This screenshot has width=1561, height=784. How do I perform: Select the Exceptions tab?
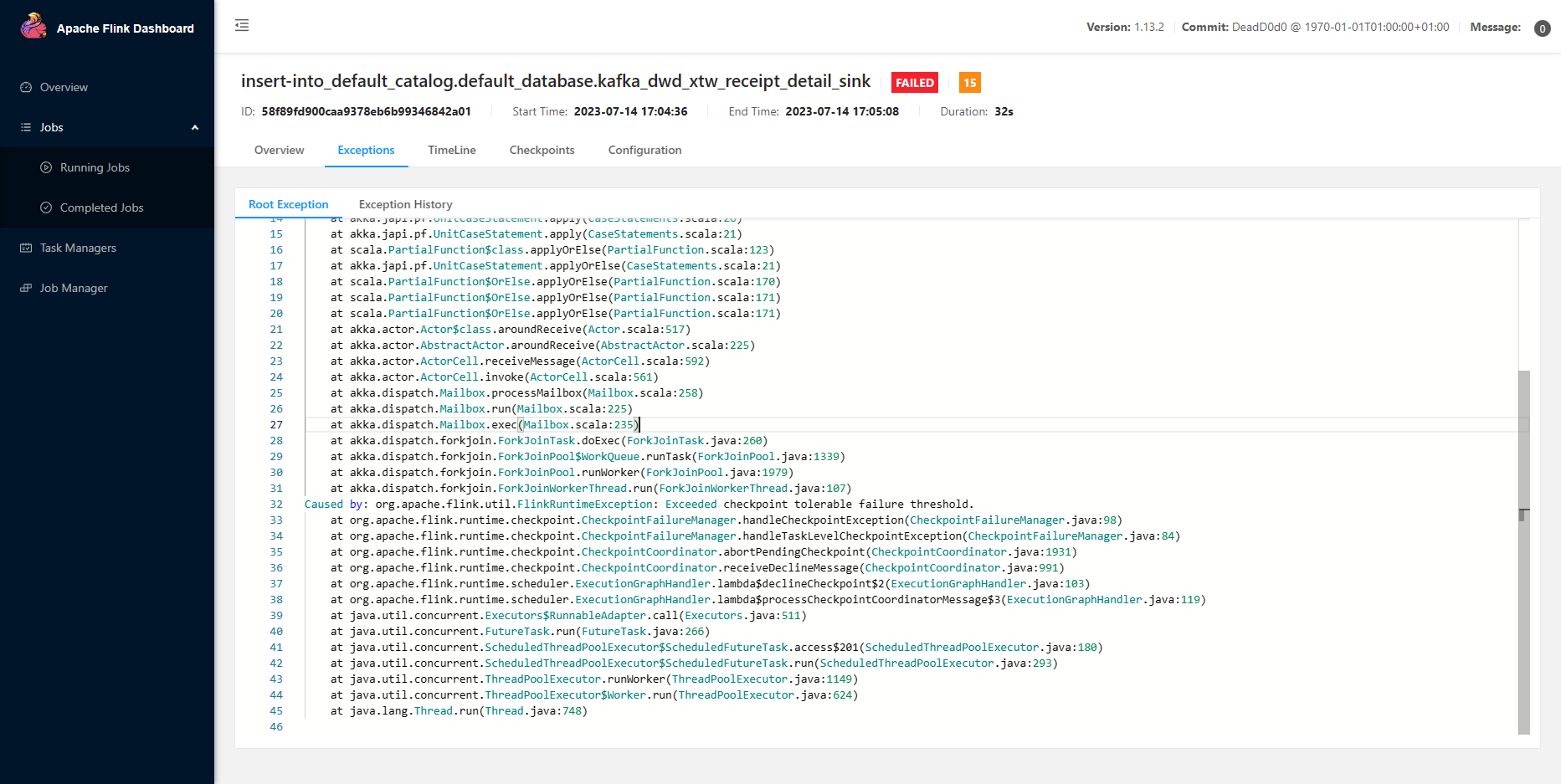tap(366, 150)
